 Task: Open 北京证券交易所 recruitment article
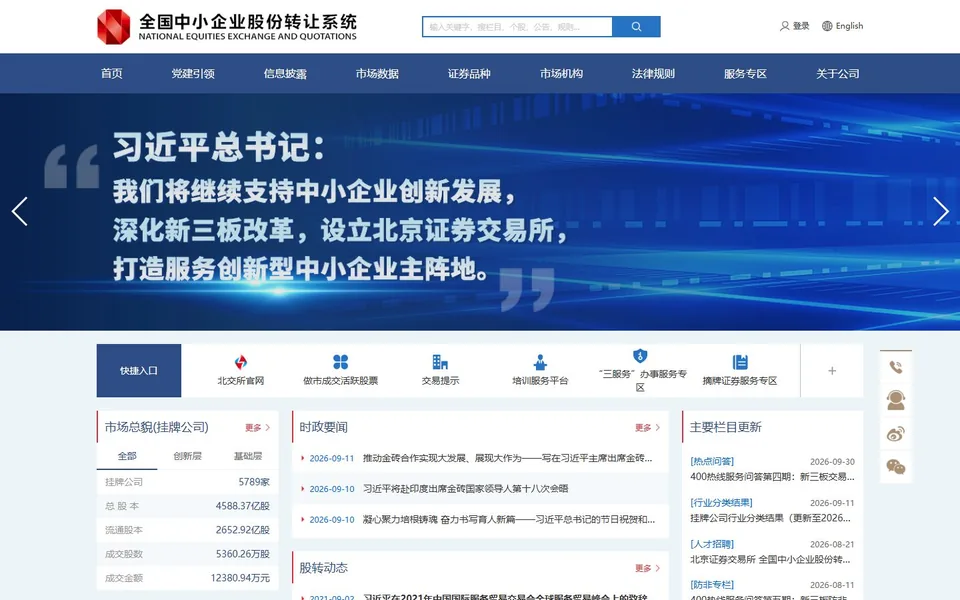770,559
